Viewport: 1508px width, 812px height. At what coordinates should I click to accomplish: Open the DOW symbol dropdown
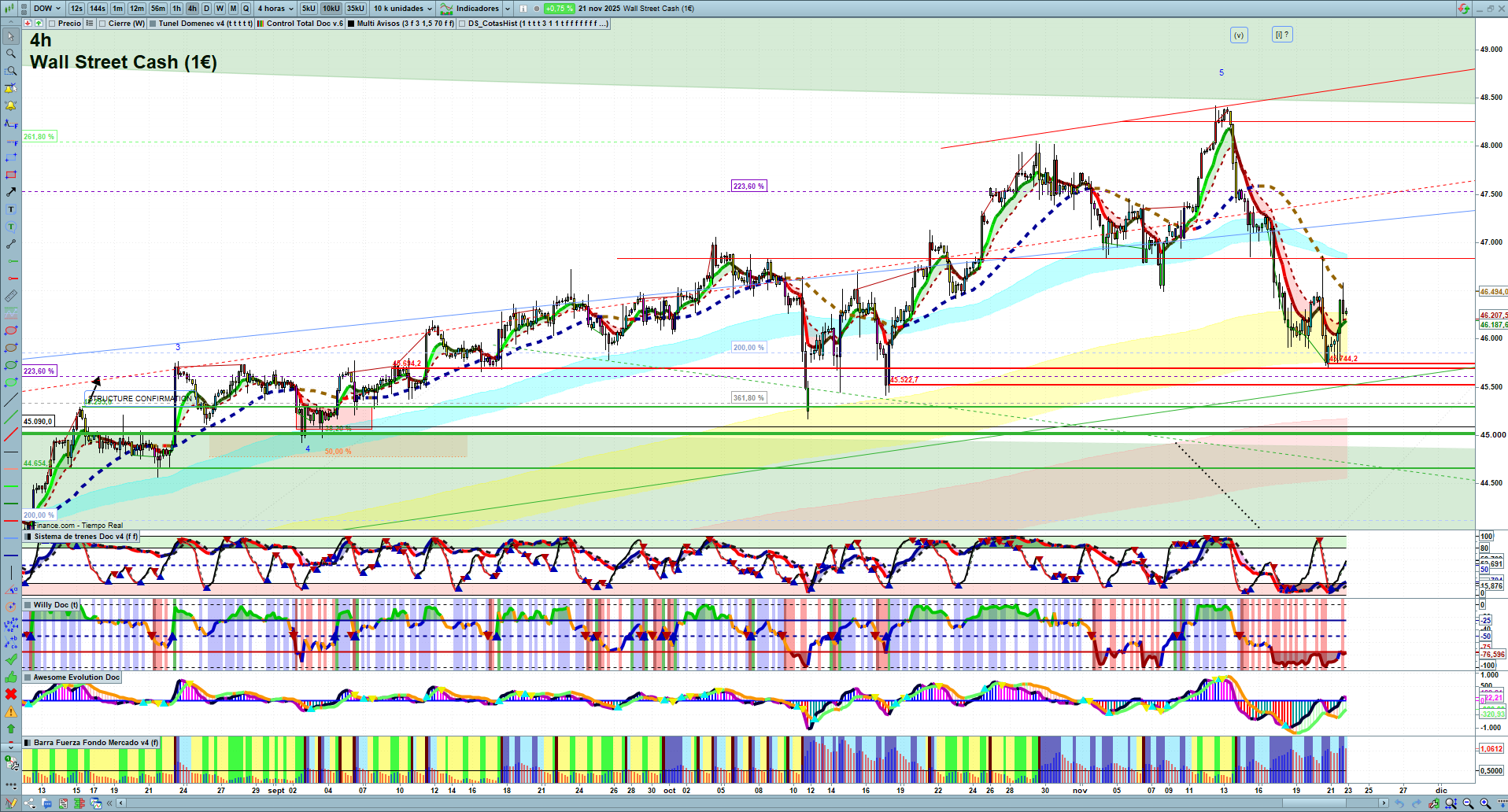click(46, 9)
